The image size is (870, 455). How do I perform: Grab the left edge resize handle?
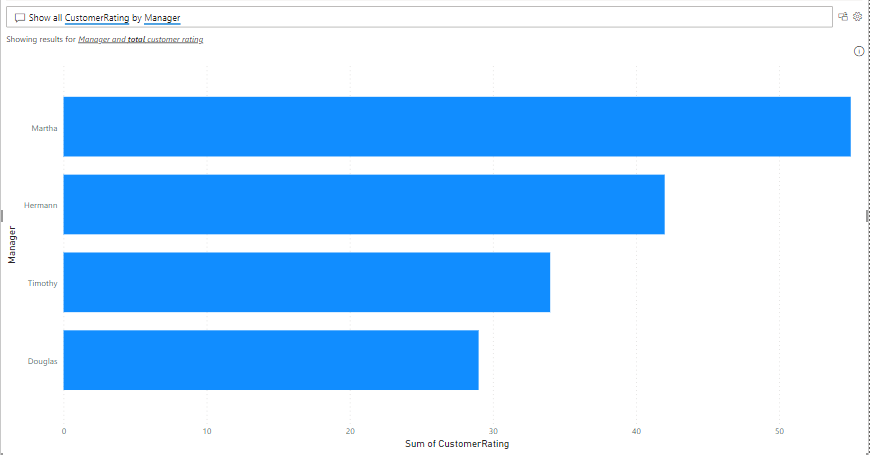tap(2, 215)
